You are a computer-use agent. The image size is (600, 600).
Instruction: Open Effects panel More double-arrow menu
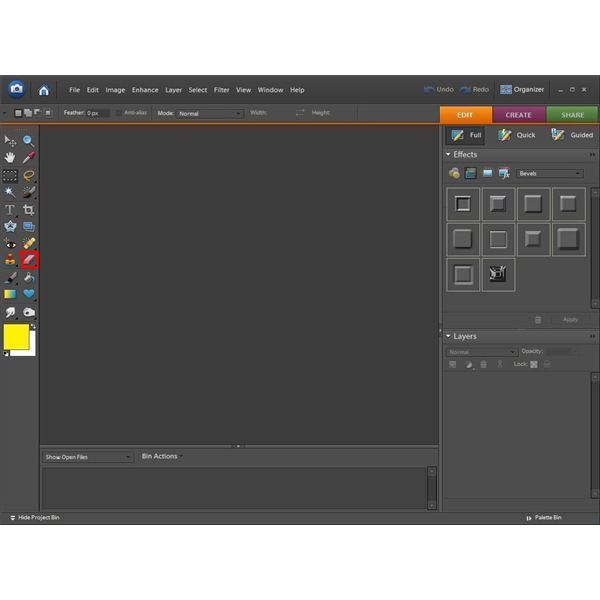click(592, 155)
